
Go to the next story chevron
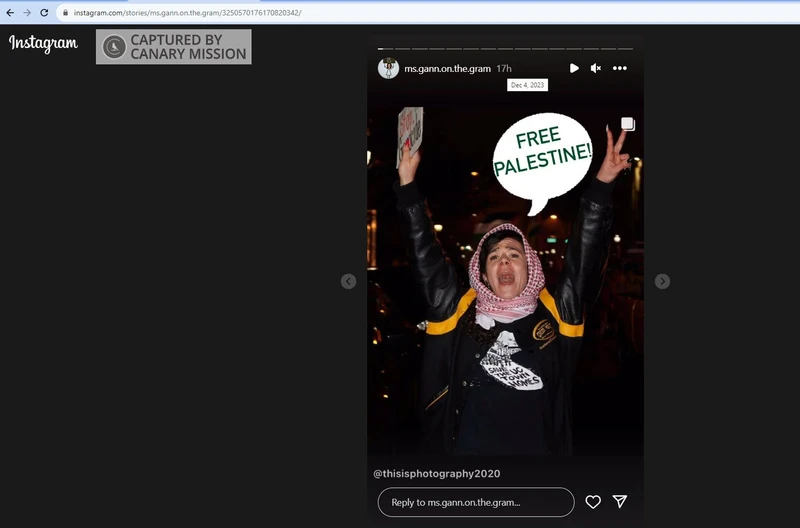point(662,281)
